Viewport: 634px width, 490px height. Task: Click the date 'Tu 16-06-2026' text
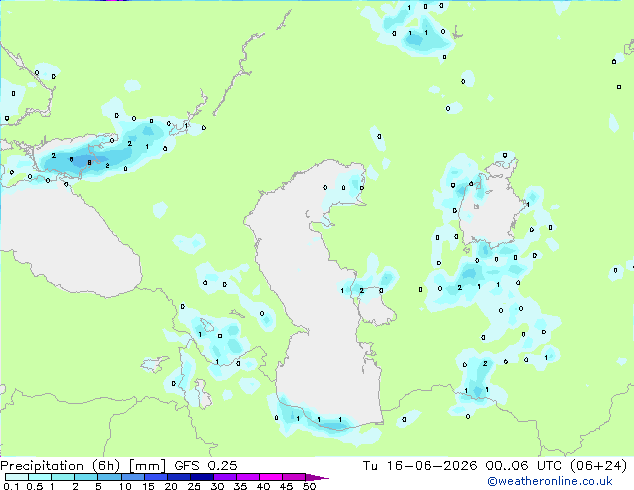tap(420, 466)
